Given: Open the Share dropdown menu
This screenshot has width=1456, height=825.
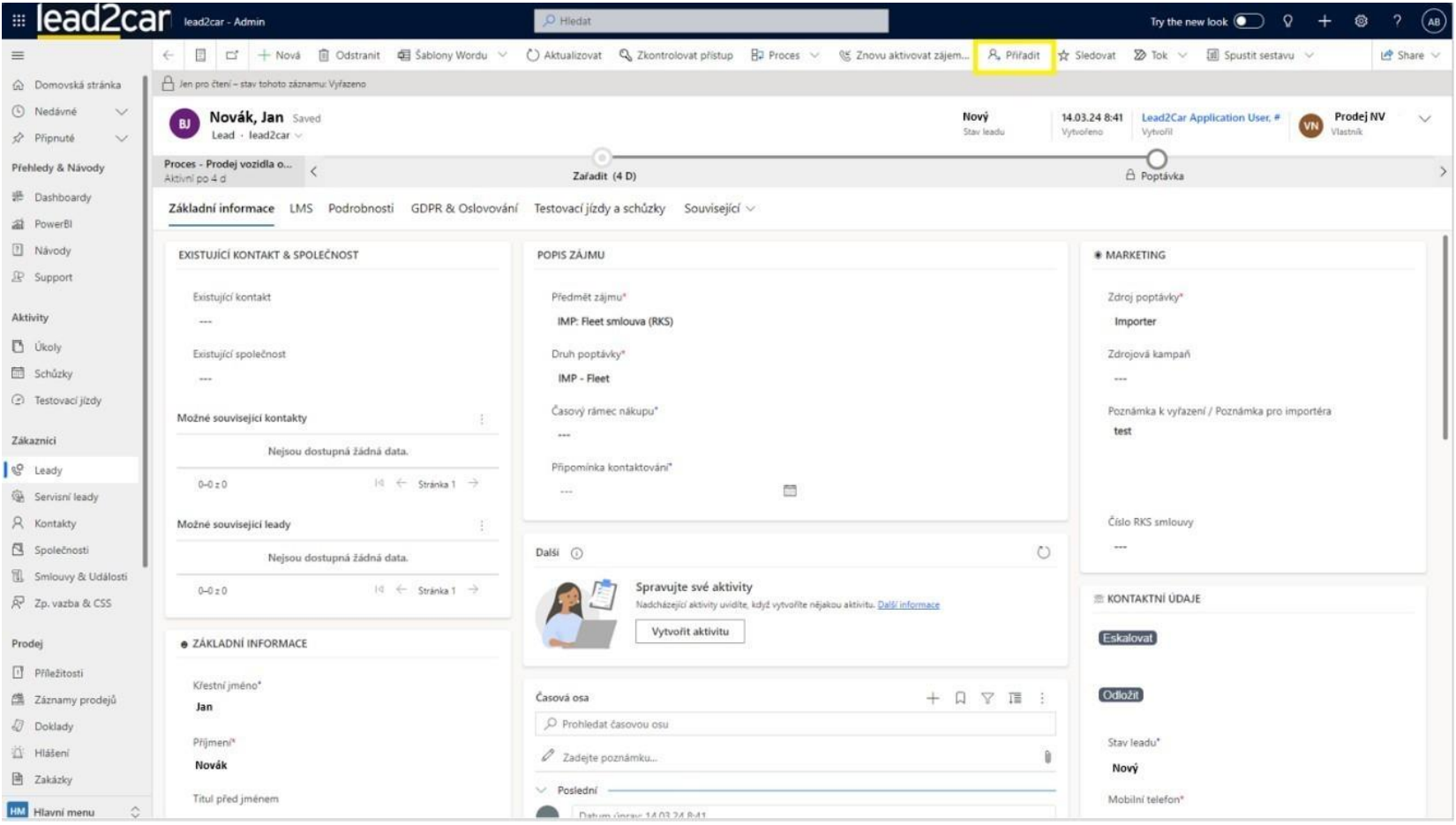Looking at the screenshot, I should [1410, 56].
